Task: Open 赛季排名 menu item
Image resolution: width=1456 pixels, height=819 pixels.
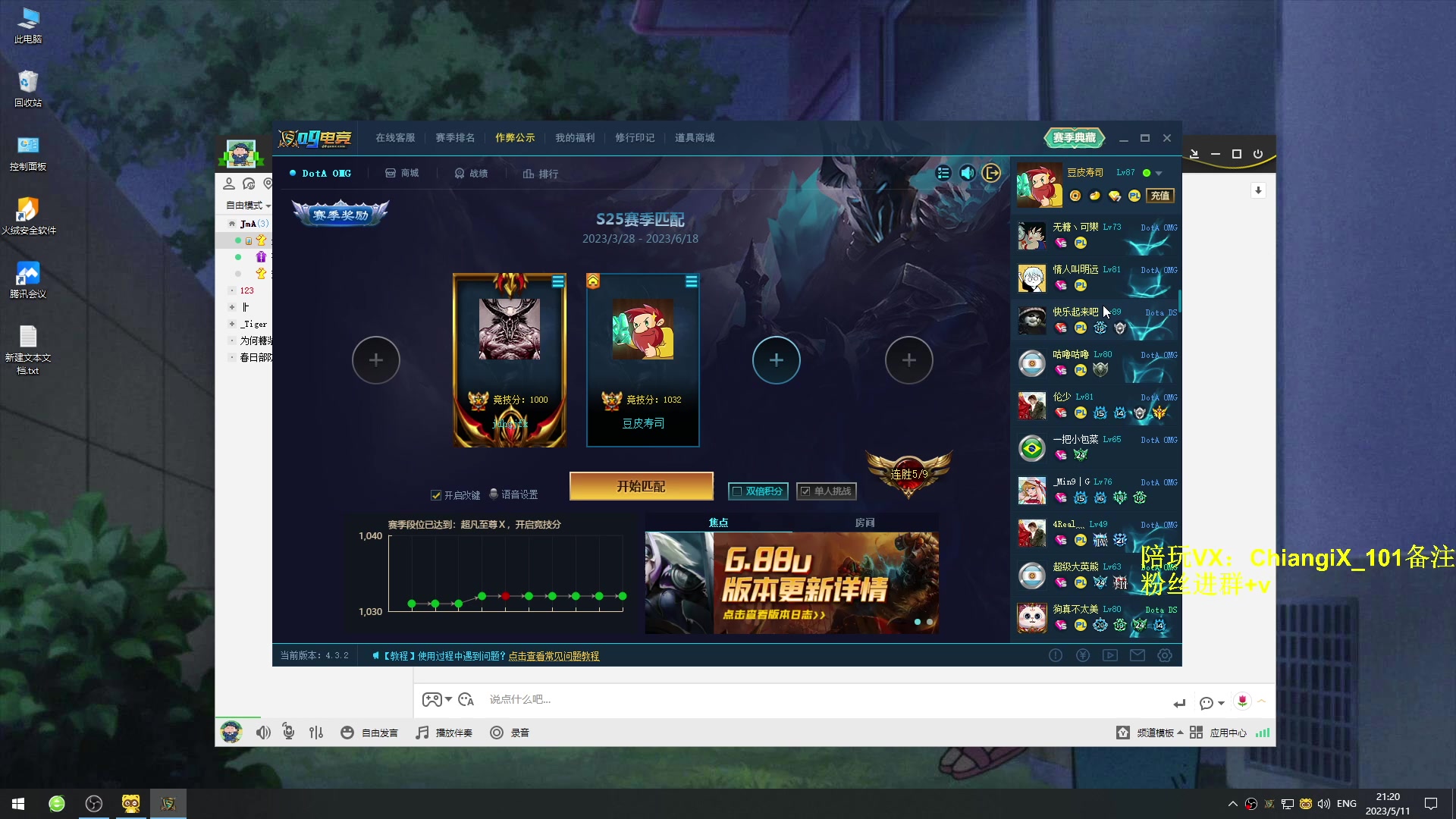Action: pos(455,138)
